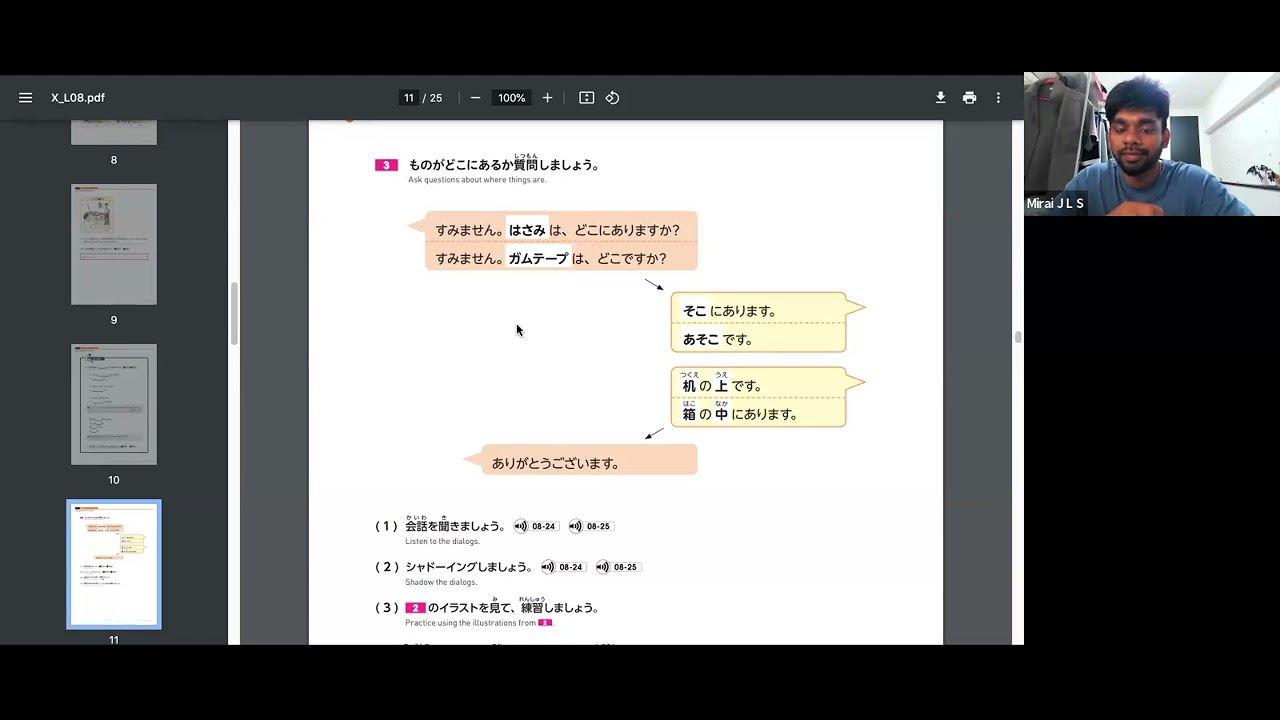Click the total page count 25
Image resolution: width=1280 pixels, height=720 pixels.
(436, 98)
